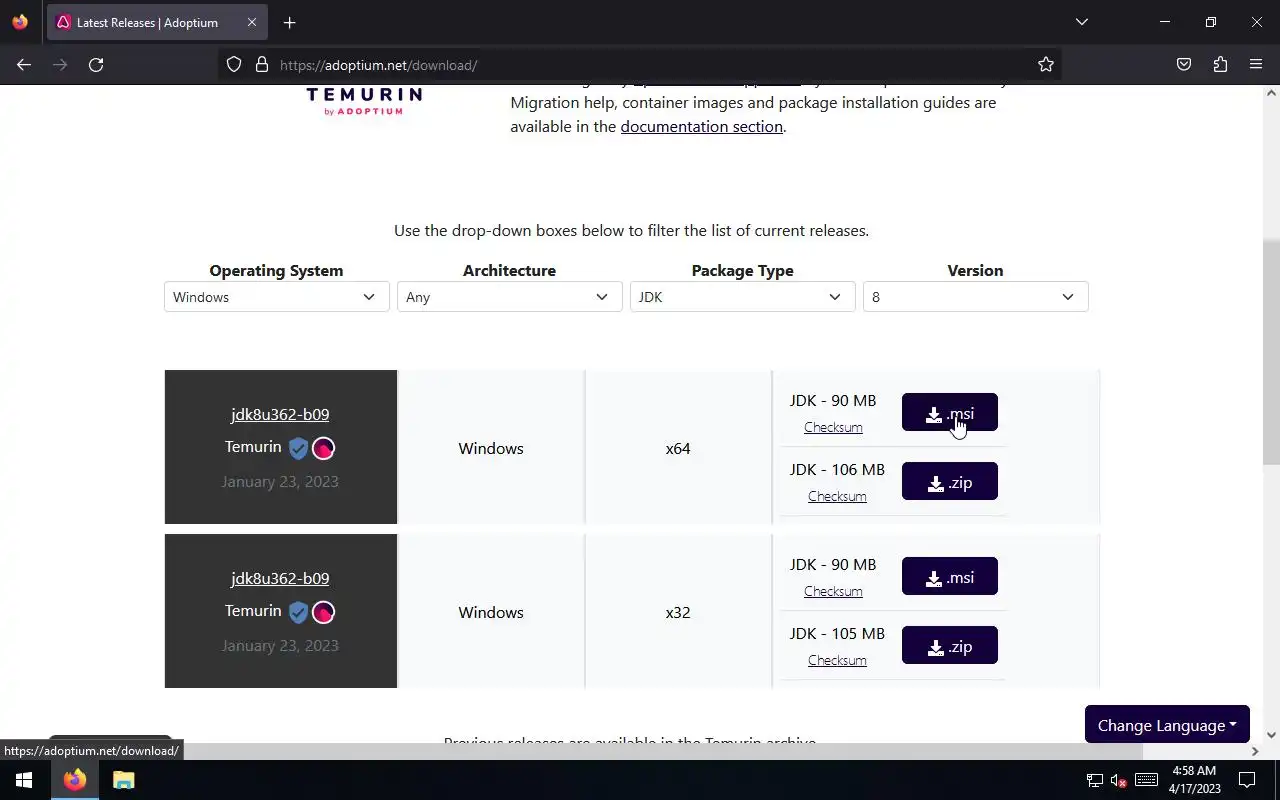Viewport: 1280px width, 800px height.
Task: Click the x64 architecture cell text
Action: click(x=678, y=448)
